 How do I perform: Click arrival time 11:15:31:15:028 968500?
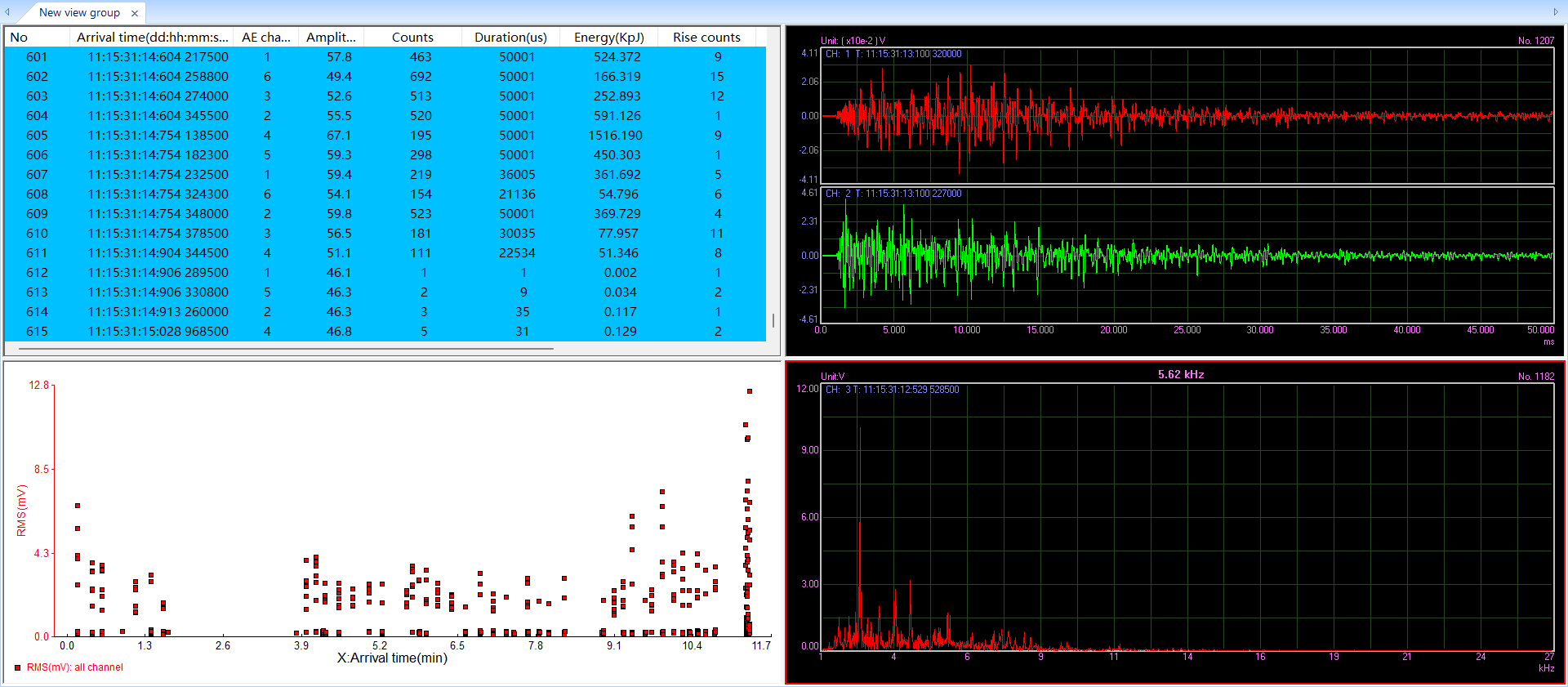(158, 332)
